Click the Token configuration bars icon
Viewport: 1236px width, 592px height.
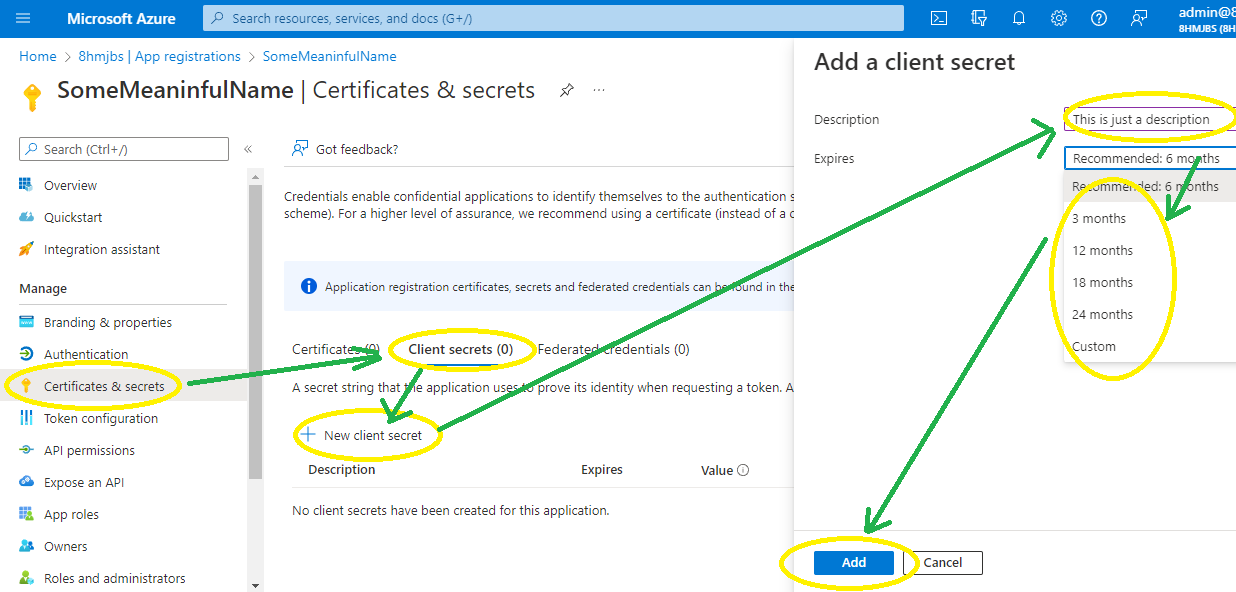click(x=26, y=418)
